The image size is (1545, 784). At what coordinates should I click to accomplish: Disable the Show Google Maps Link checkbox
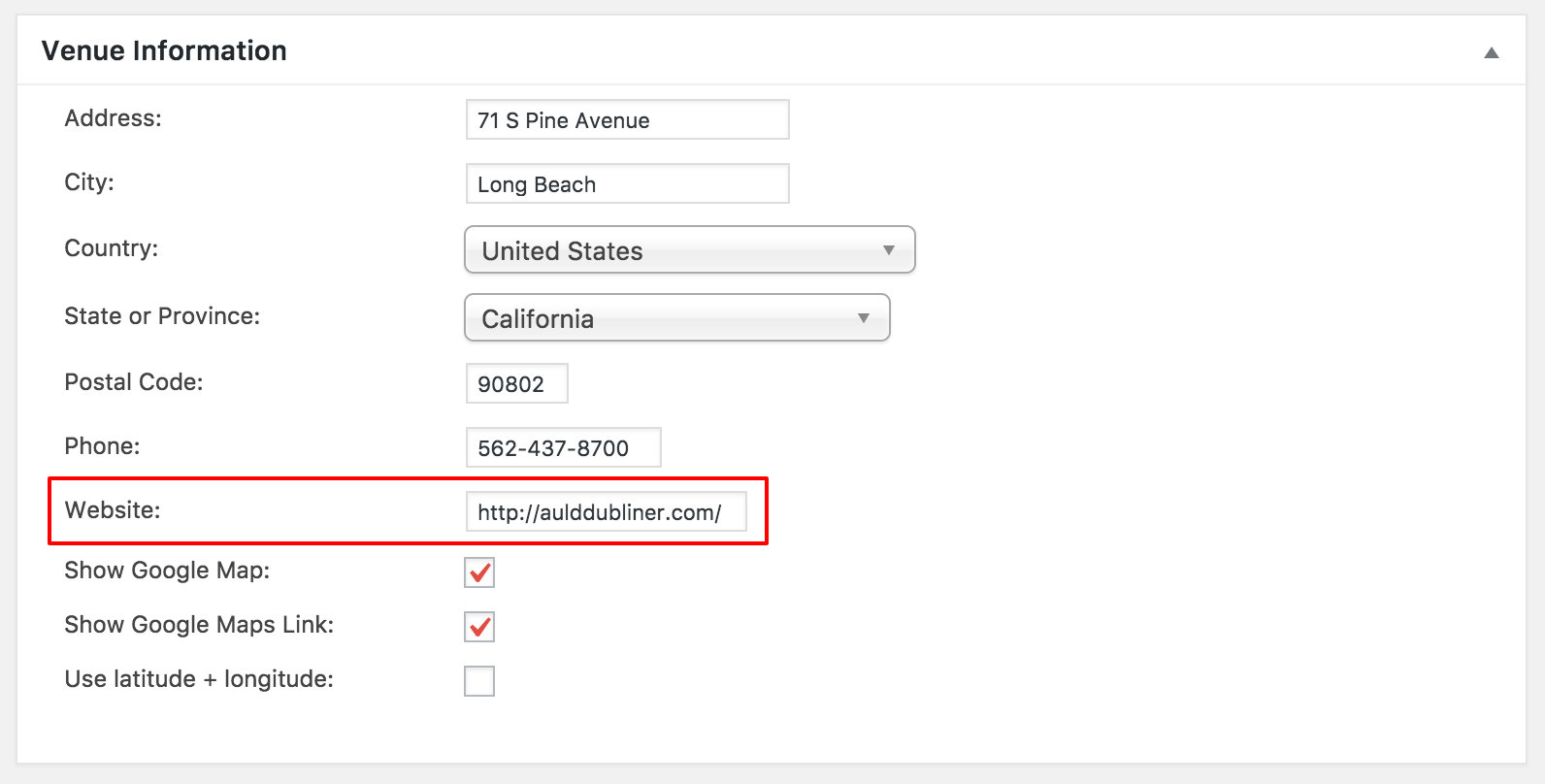click(479, 627)
